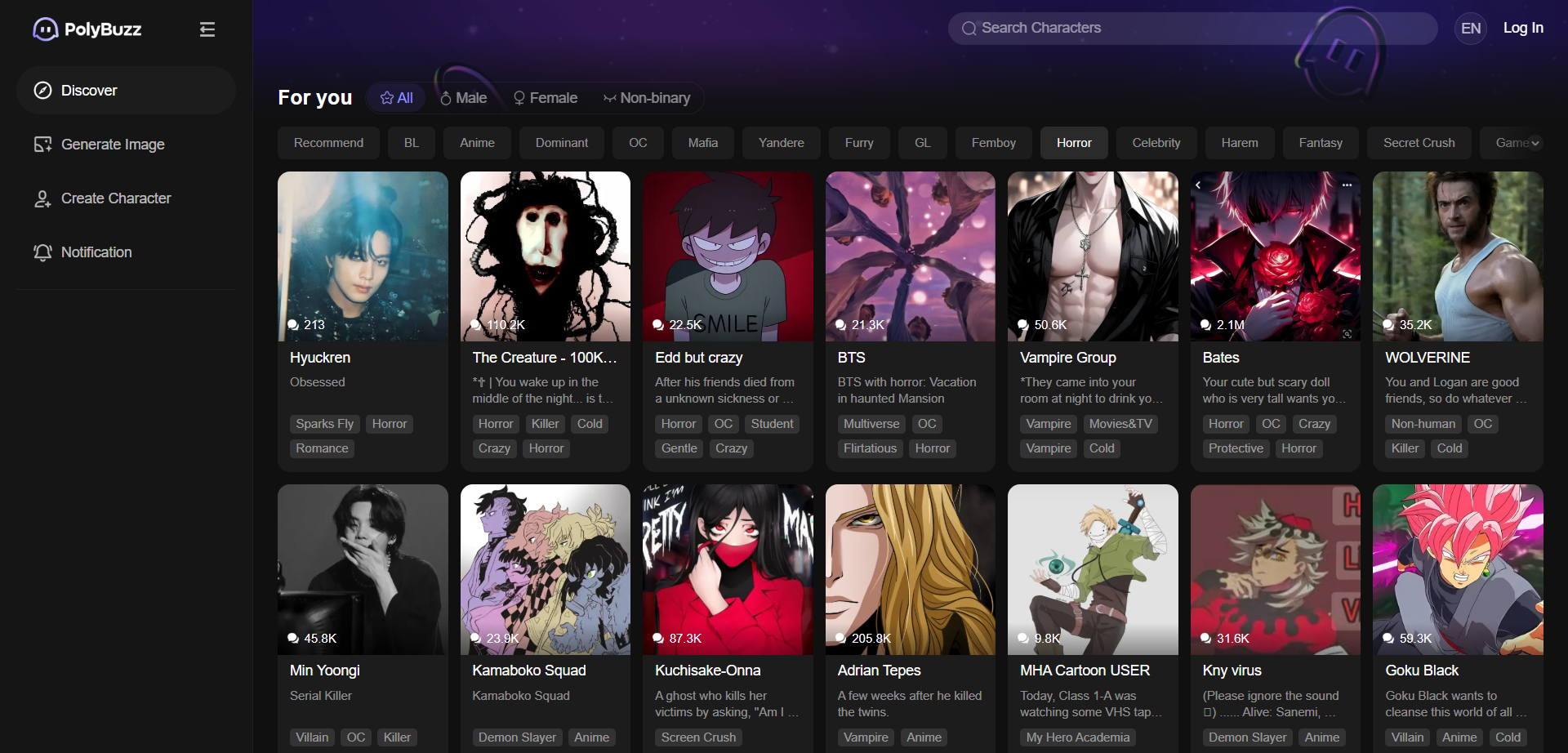
Task: Click chat count icon on Goku Black card
Action: click(x=1388, y=639)
